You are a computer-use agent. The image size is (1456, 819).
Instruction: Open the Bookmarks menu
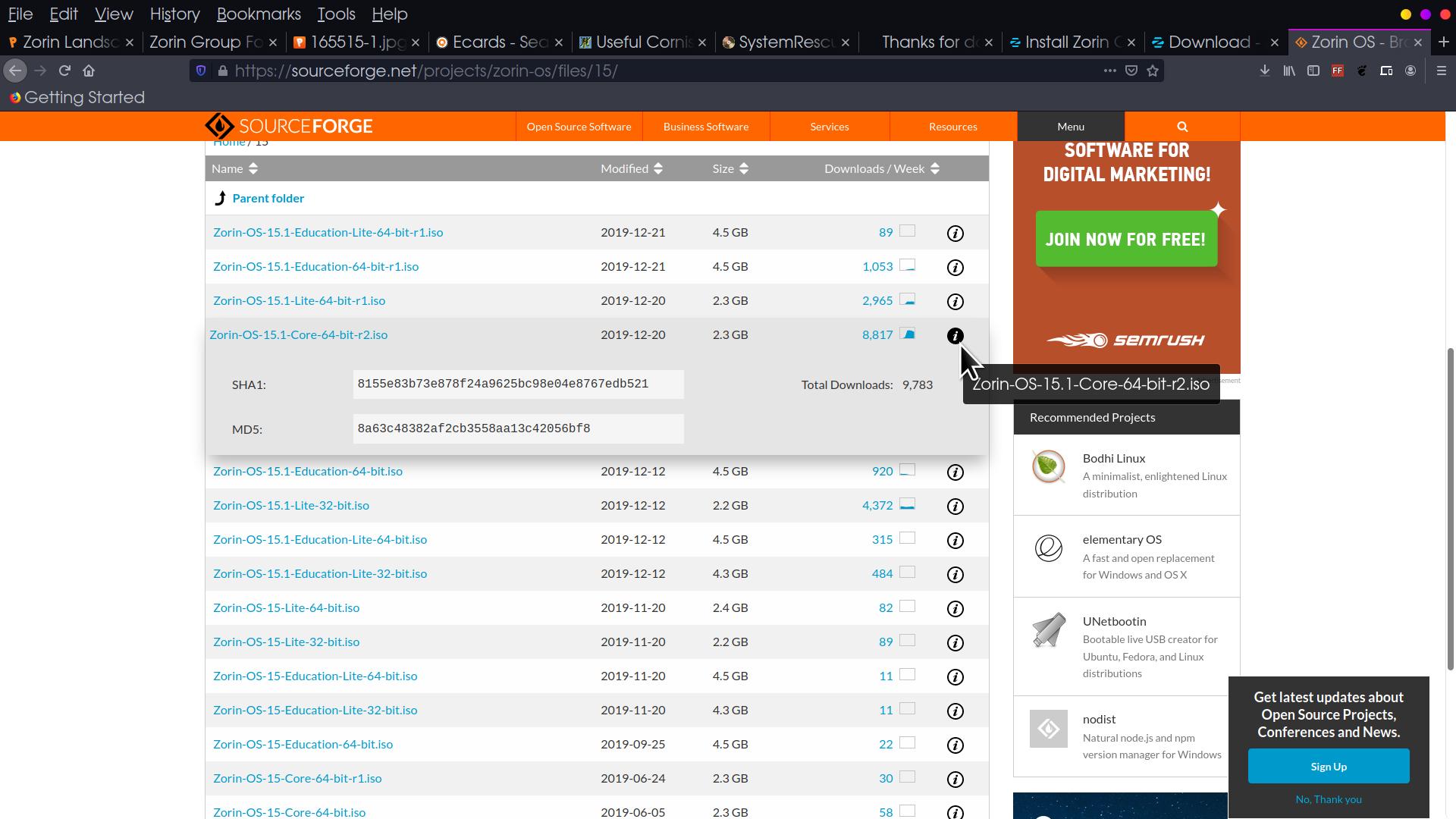(258, 14)
